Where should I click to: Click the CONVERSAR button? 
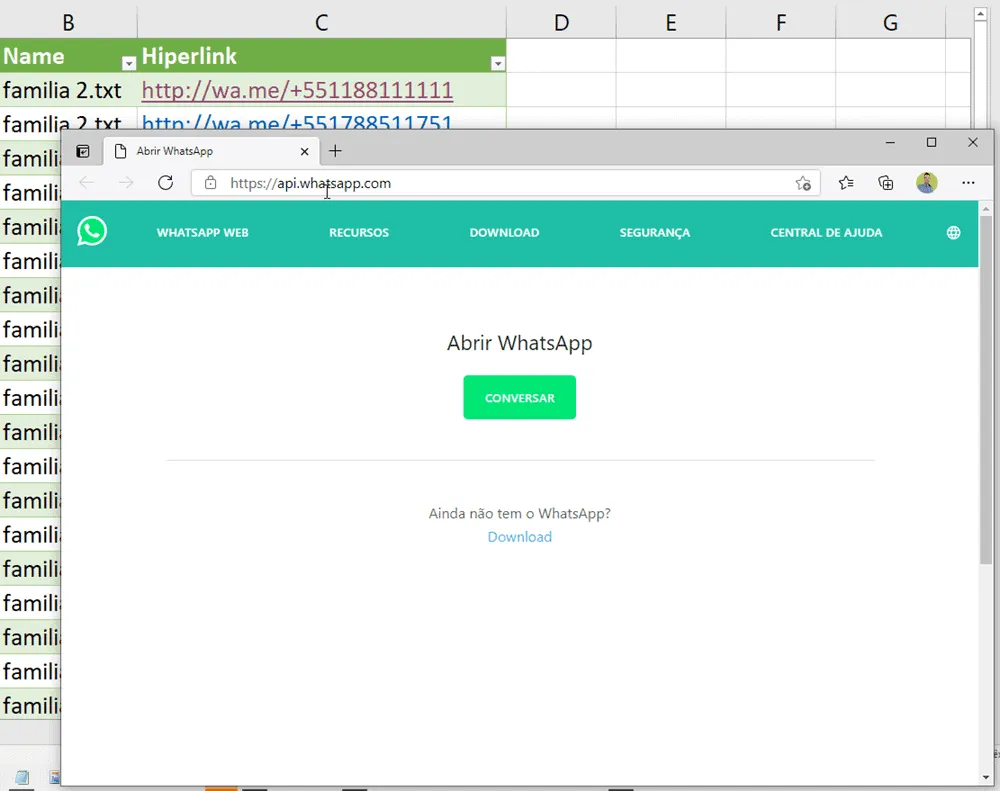coord(520,397)
